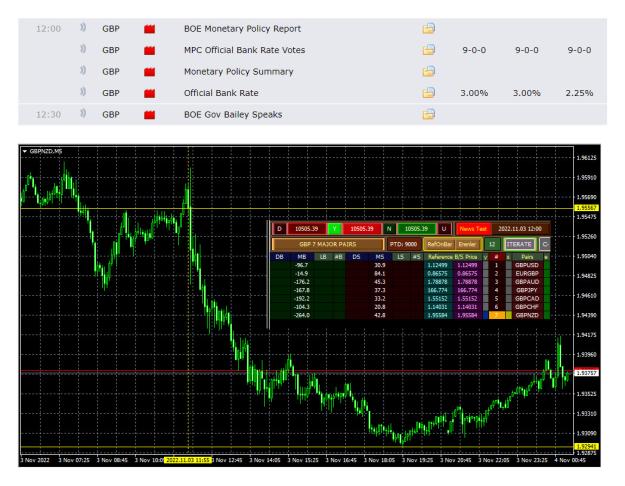Image resolution: width=625 pixels, height=486 pixels.
Task: Click red impact icon for BOE Monetary Policy Report
Action: coord(149,29)
